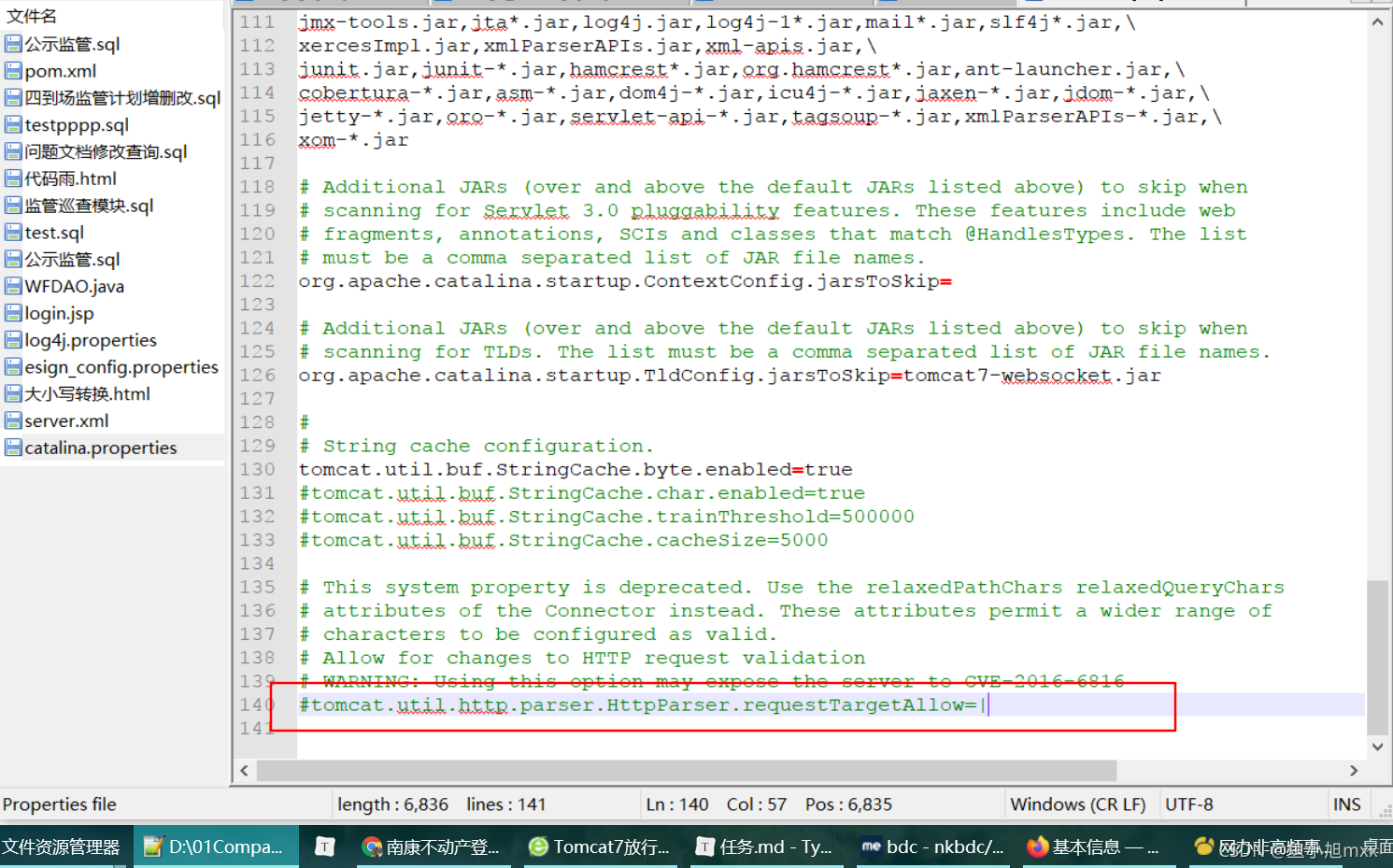Click the green browser icon for Tomcat7放行
This screenshot has height=868, width=1393.
pos(538,847)
